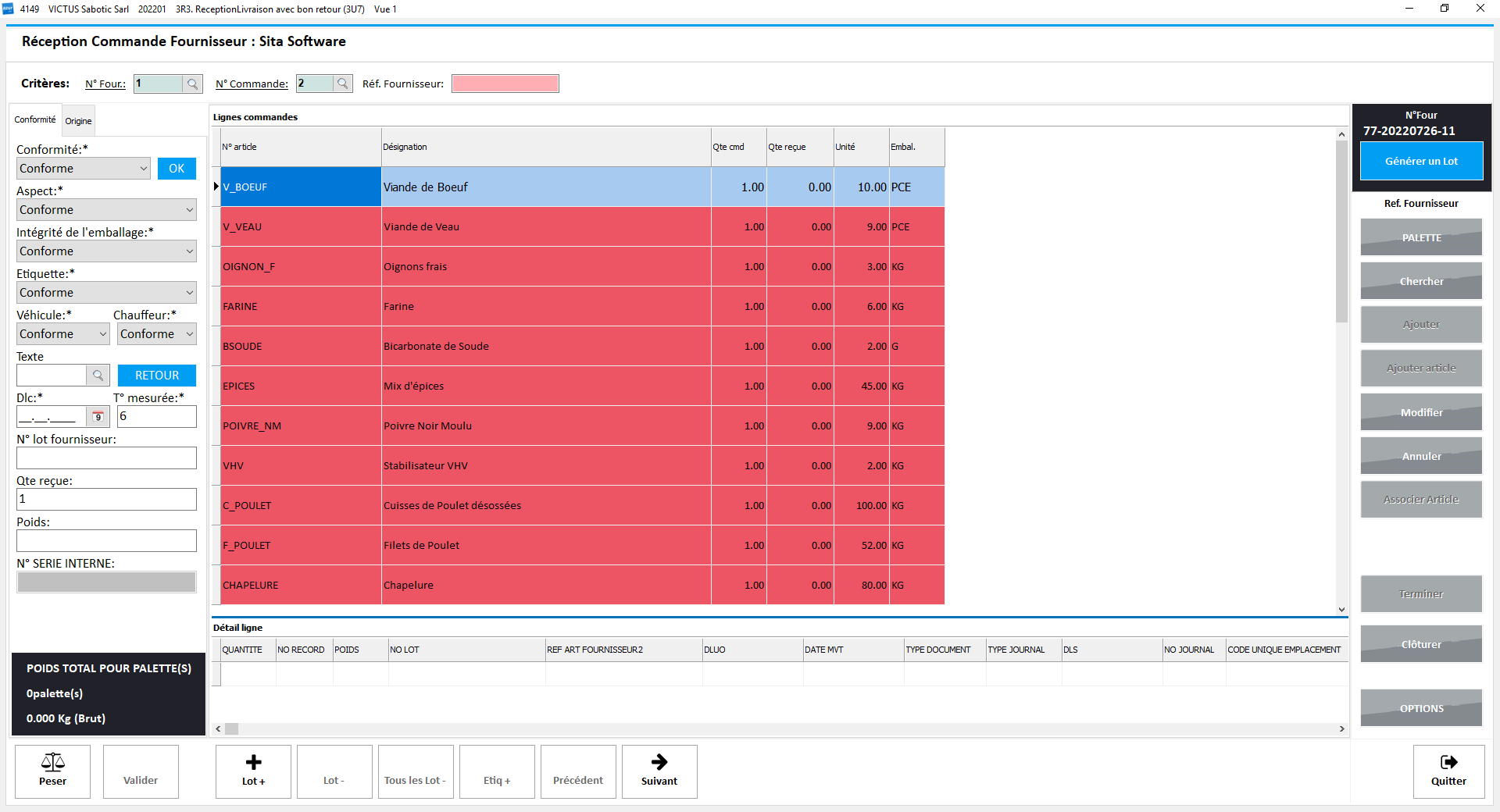Select the Conformité tab
The height and width of the screenshot is (812, 1500).
pyautogui.click(x=35, y=119)
